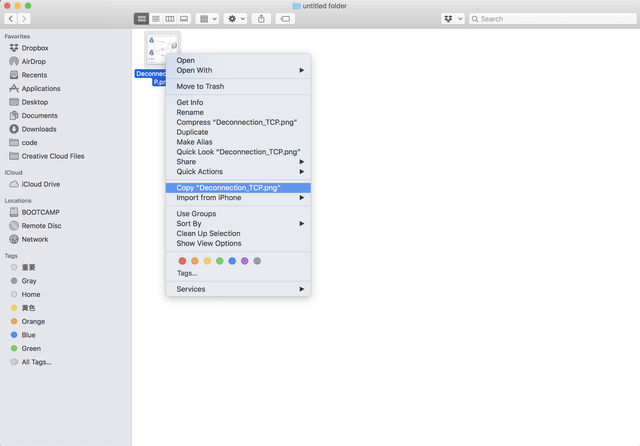
Task: Apply the orange tag color dot
Action: click(x=195, y=261)
